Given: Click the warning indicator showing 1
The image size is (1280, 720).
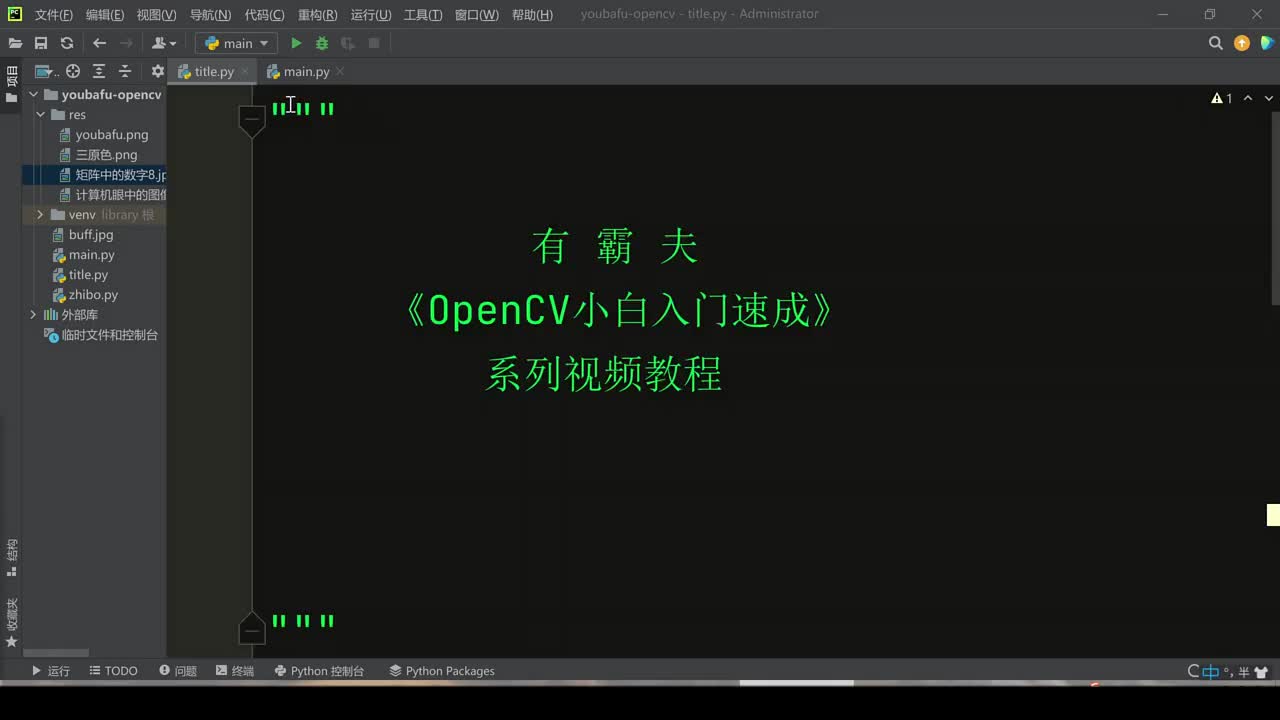Looking at the screenshot, I should 1221,98.
